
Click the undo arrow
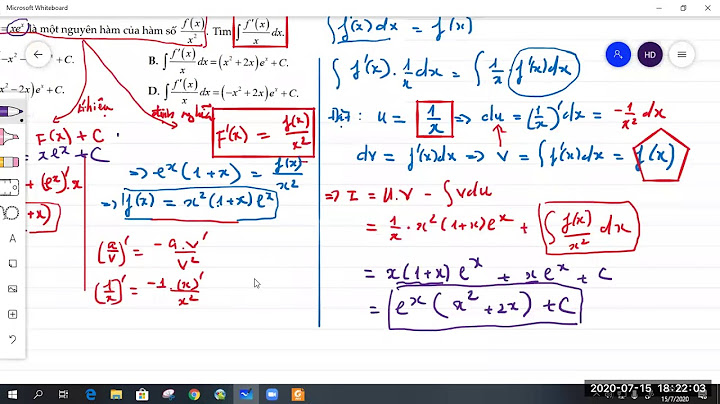pos(12,339)
